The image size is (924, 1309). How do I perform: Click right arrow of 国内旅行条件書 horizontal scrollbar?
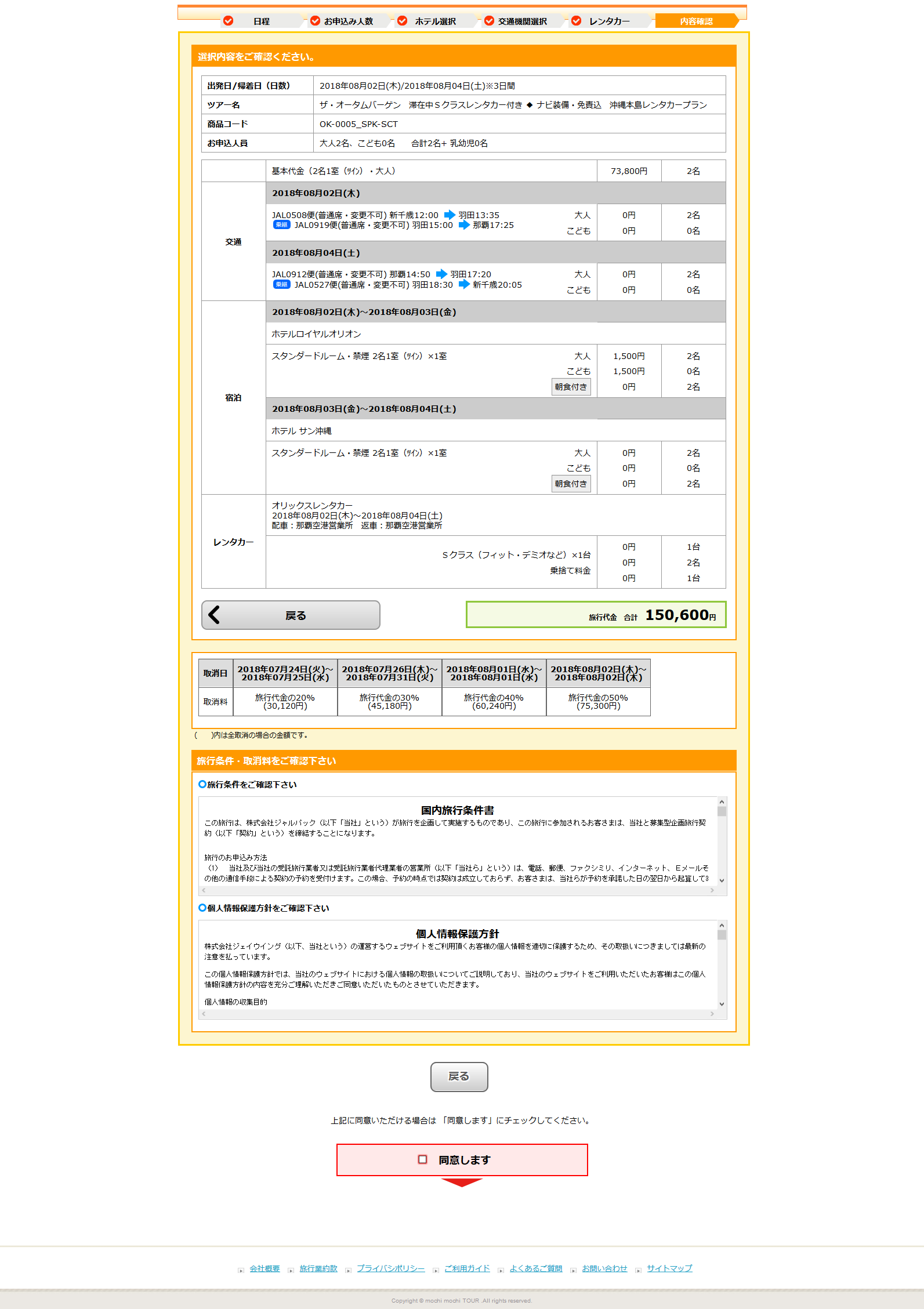coord(712,890)
